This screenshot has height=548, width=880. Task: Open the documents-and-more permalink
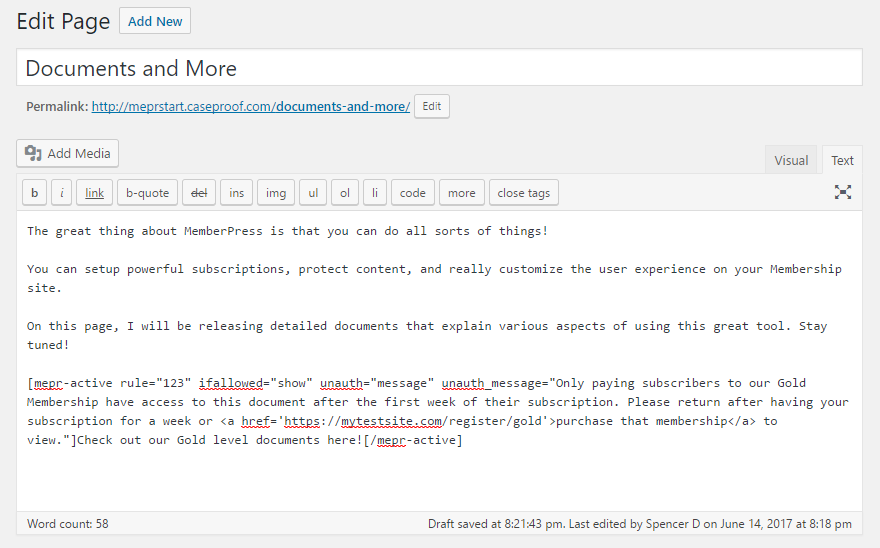coord(251,107)
